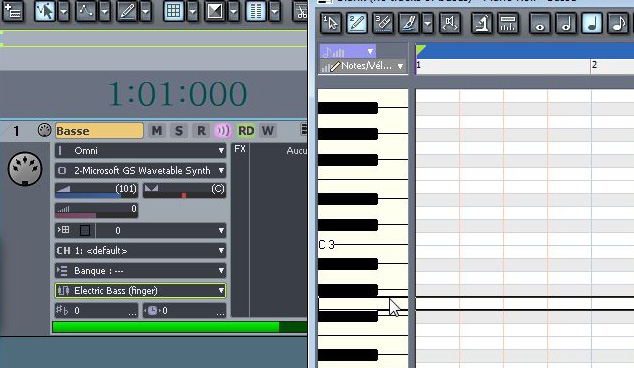Open the Banque : --- bank dropdown
The height and width of the screenshot is (368, 634).
(140, 271)
